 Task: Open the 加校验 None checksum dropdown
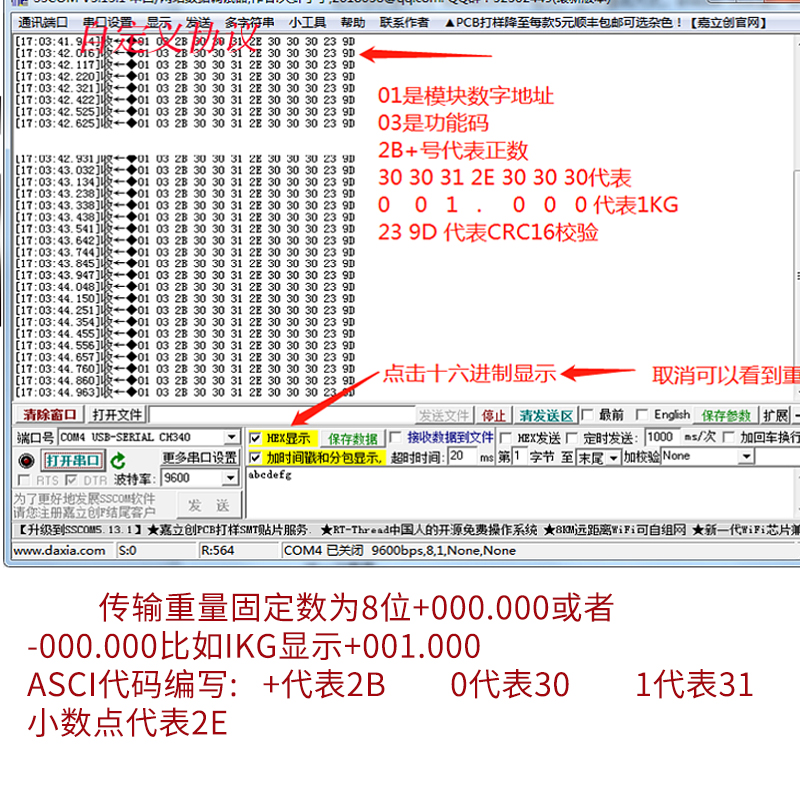(x=745, y=456)
